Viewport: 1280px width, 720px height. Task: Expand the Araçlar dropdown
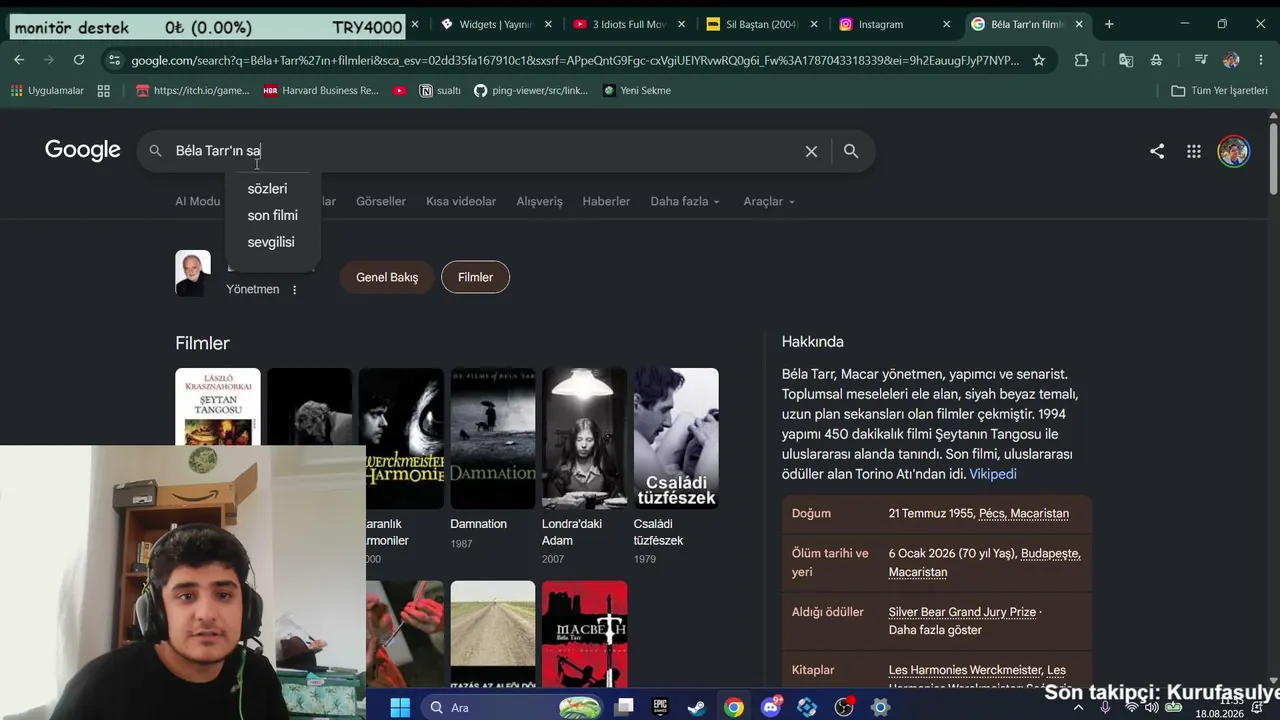pyautogui.click(x=769, y=201)
